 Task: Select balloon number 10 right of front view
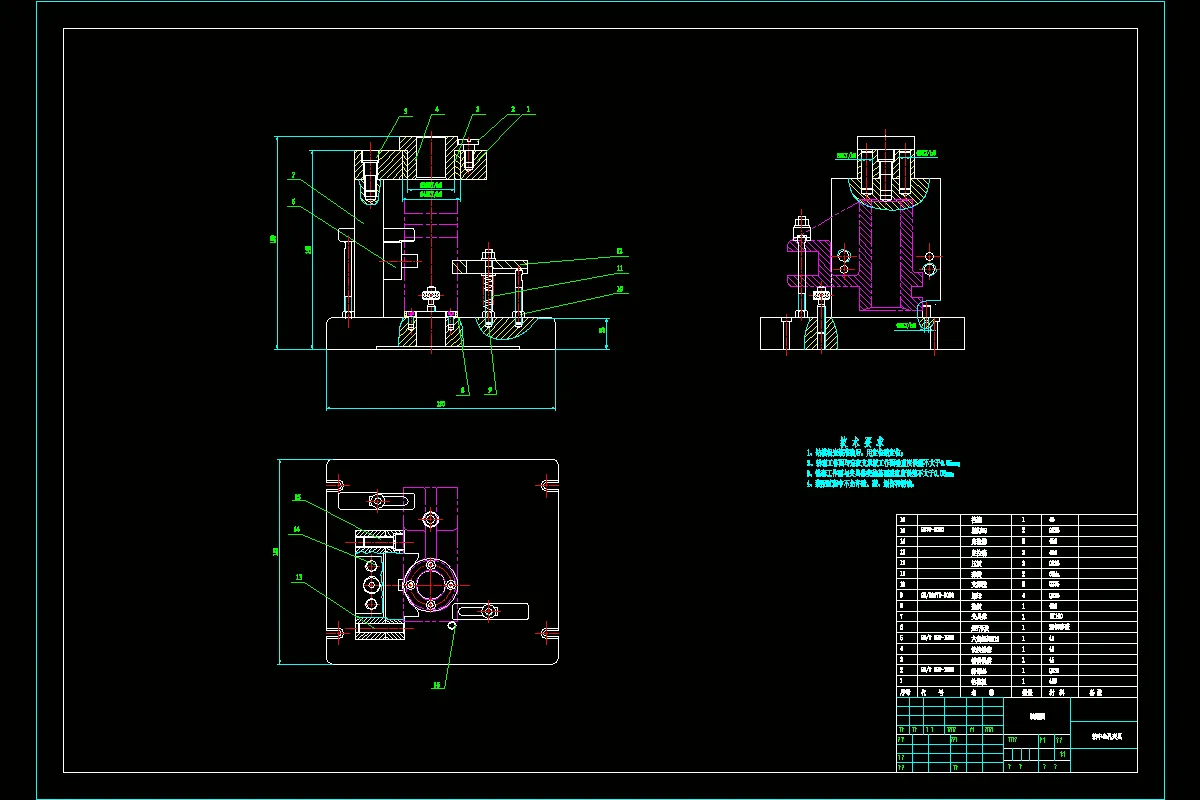(x=620, y=288)
